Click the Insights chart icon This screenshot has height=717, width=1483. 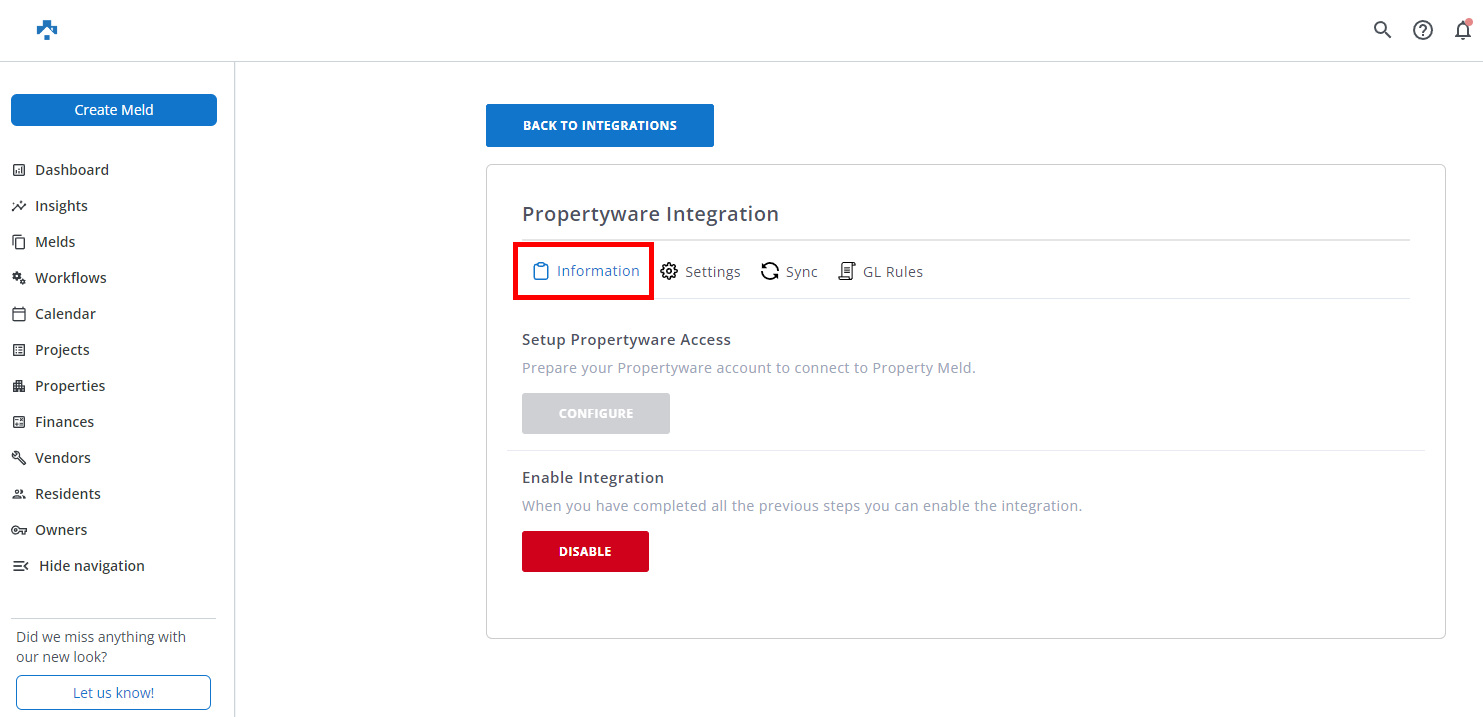tap(19, 206)
